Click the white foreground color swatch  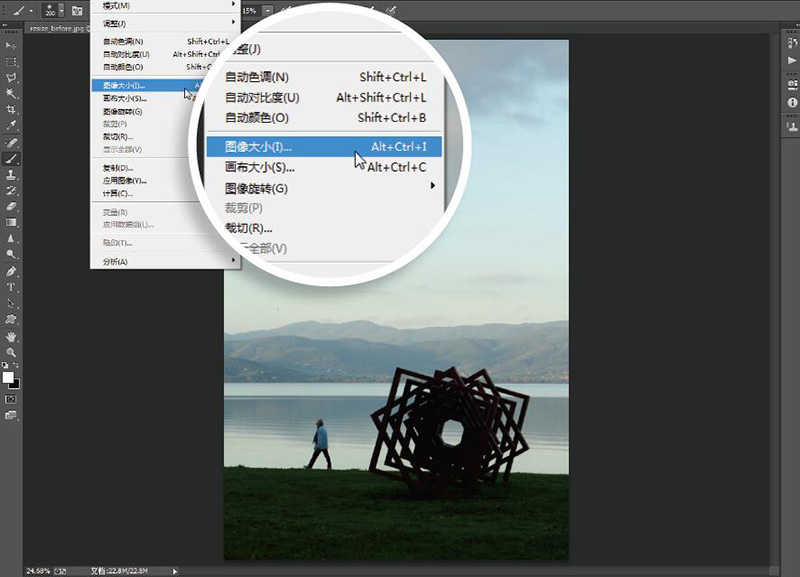[x=8, y=378]
